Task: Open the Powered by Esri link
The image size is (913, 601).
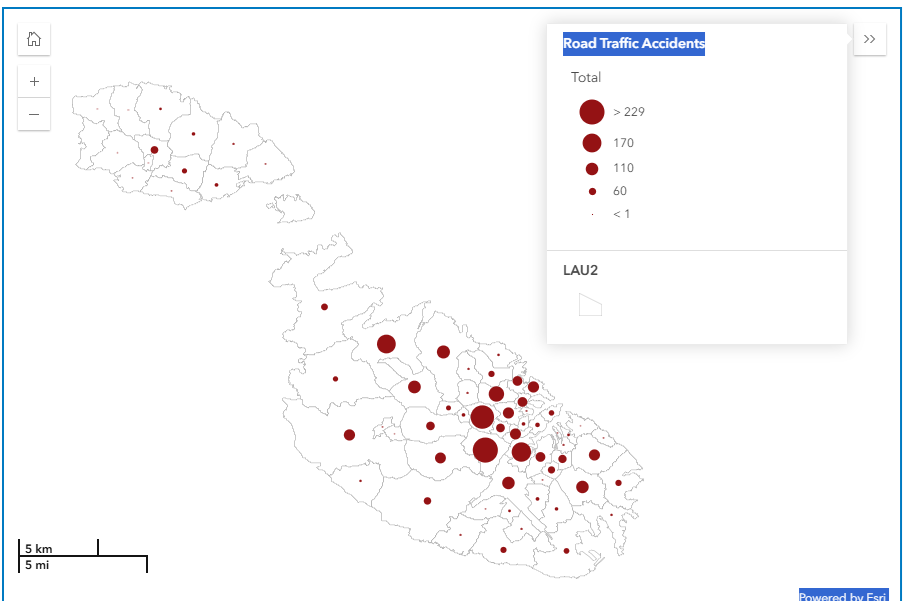Action: pyautogui.click(x=843, y=596)
